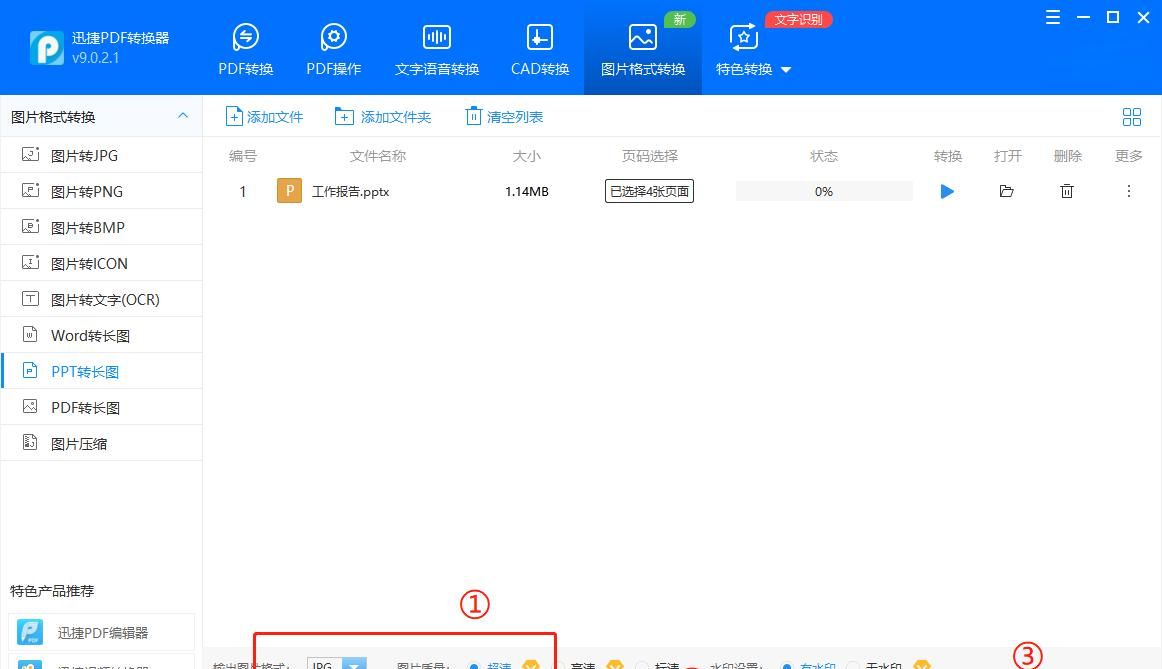Image resolution: width=1162 pixels, height=669 pixels.
Task: Open the 文字语音转换 tool
Action: (x=436, y=47)
